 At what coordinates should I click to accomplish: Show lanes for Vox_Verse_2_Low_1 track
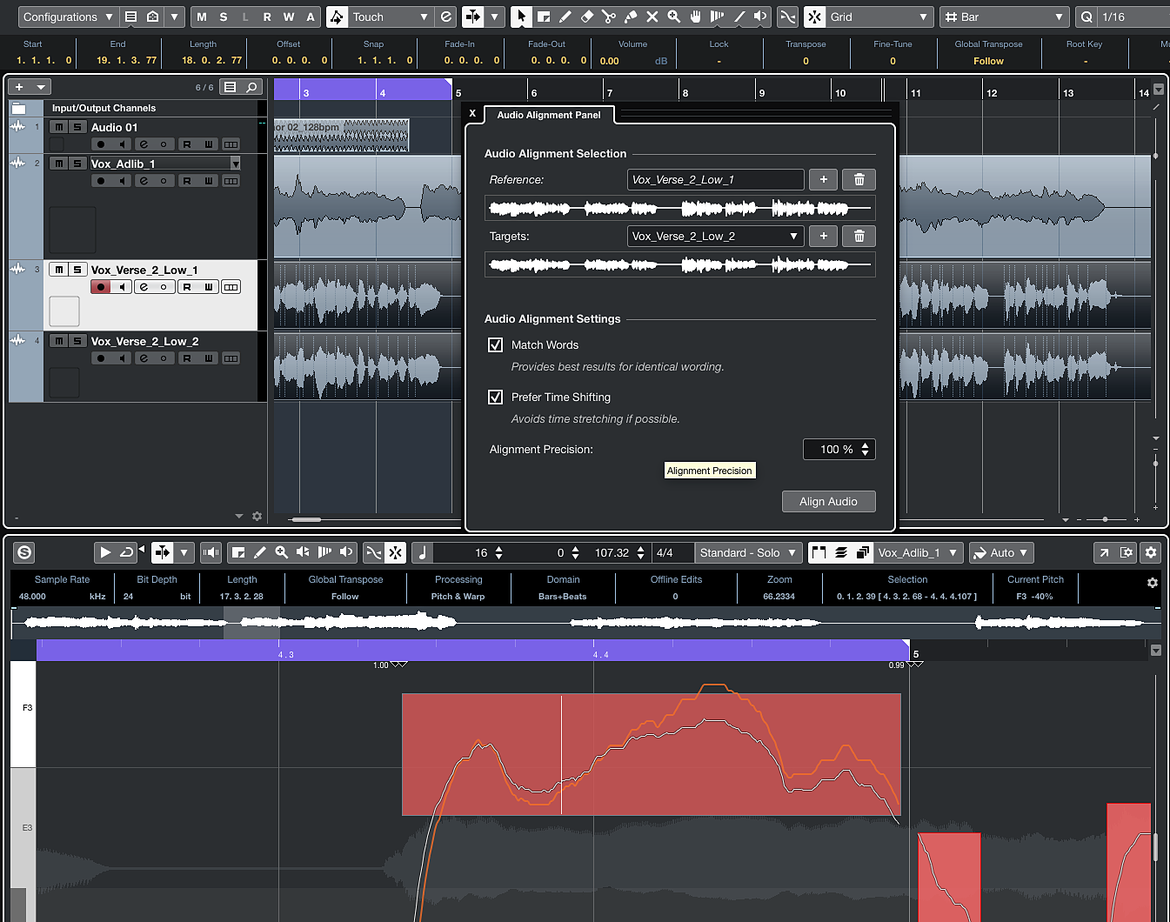coord(231,287)
